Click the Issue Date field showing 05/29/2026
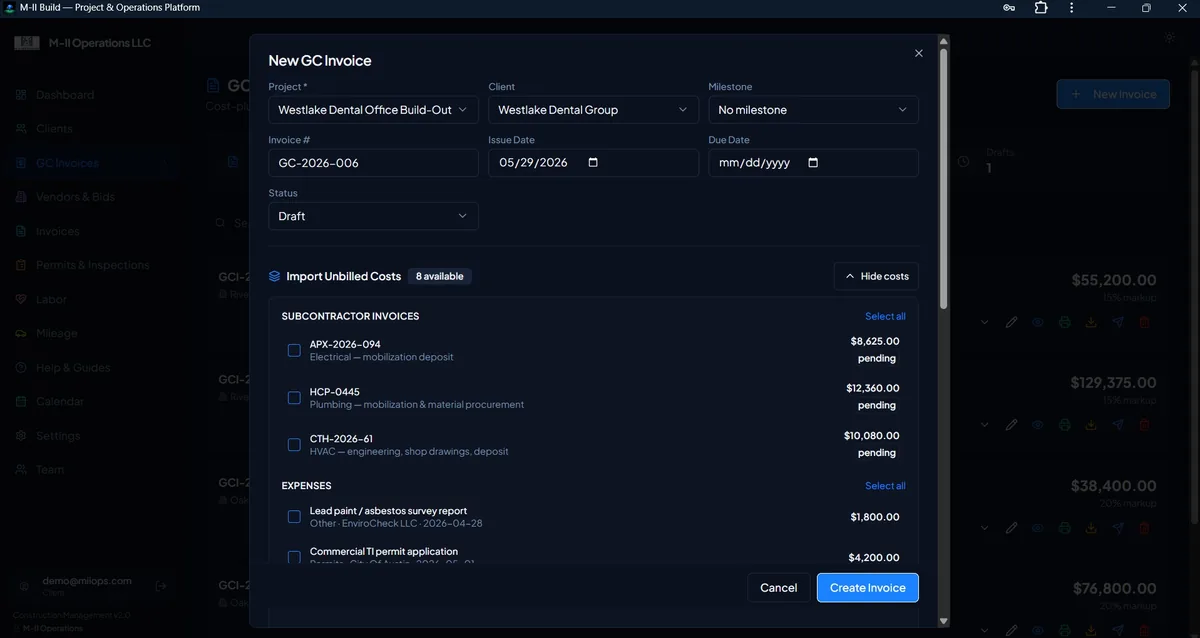Screen dimensions: 1200x638 tap(593, 163)
